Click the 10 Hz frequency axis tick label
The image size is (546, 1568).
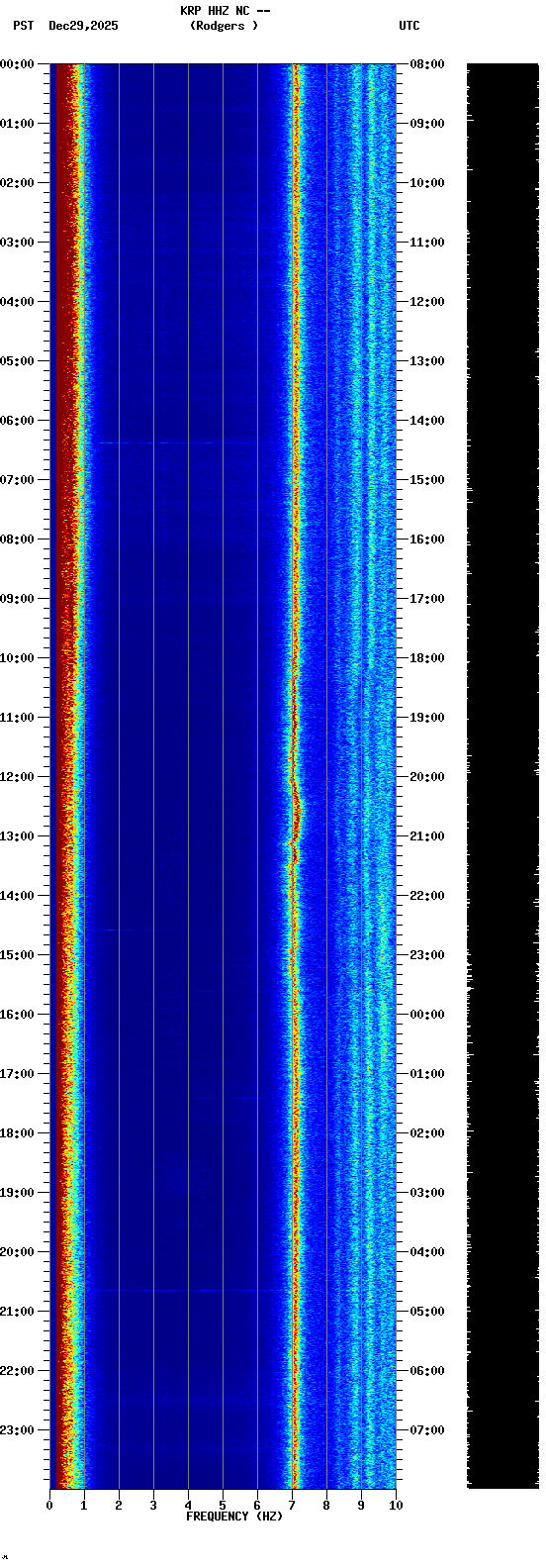396,1506
